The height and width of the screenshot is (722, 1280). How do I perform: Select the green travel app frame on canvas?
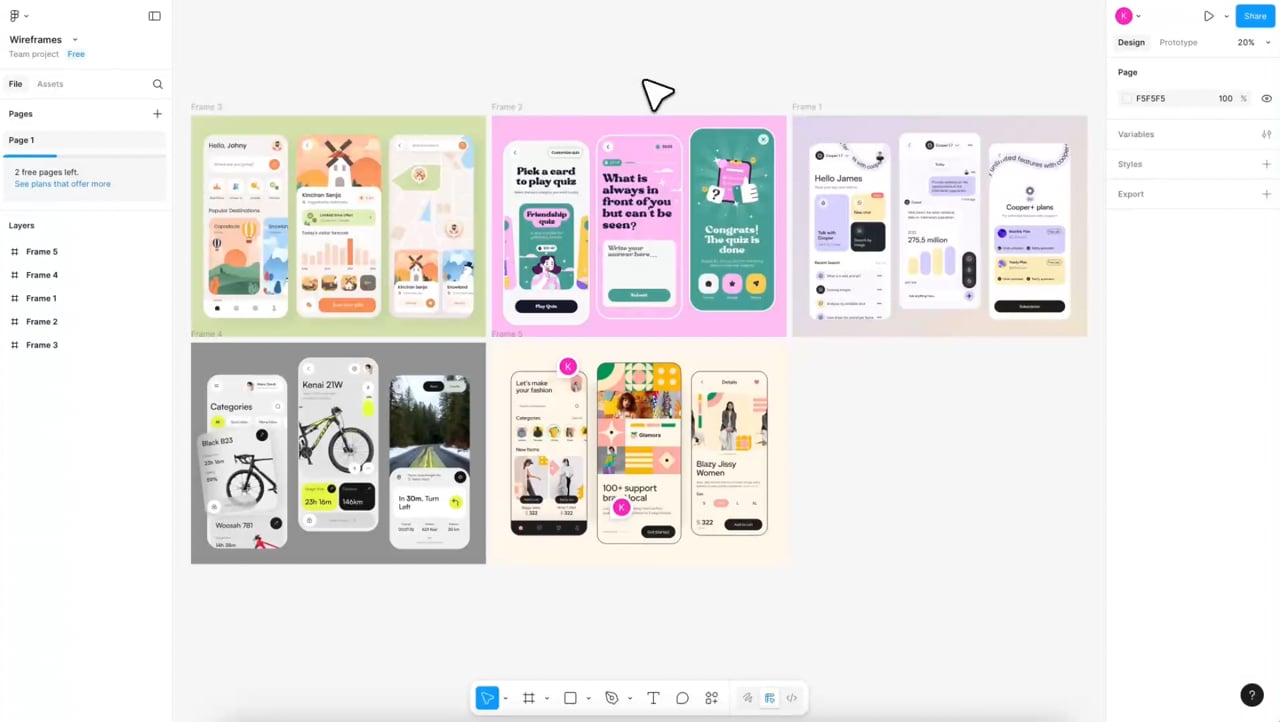pyautogui.click(x=338, y=226)
